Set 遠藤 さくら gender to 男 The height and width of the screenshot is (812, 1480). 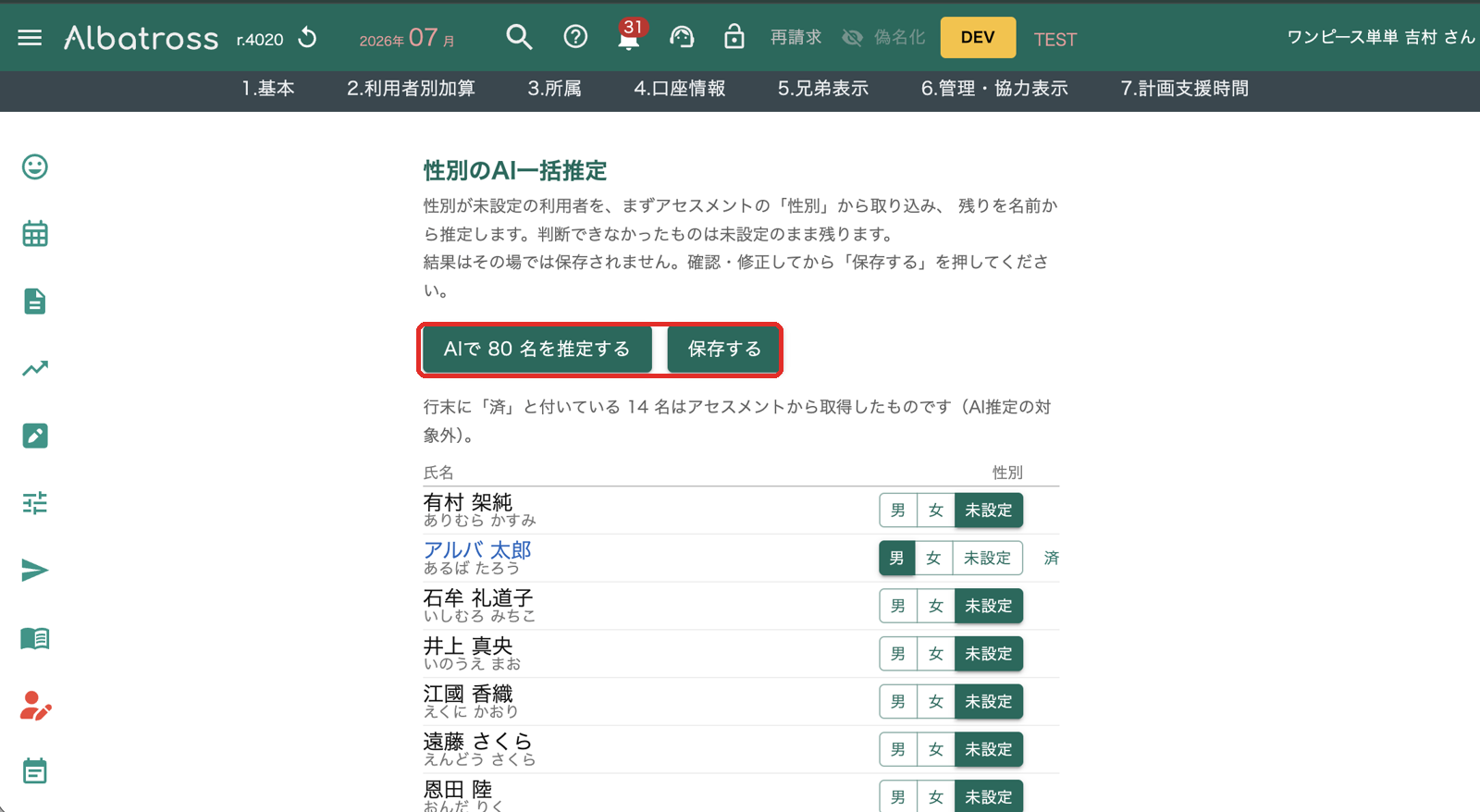coord(898,750)
